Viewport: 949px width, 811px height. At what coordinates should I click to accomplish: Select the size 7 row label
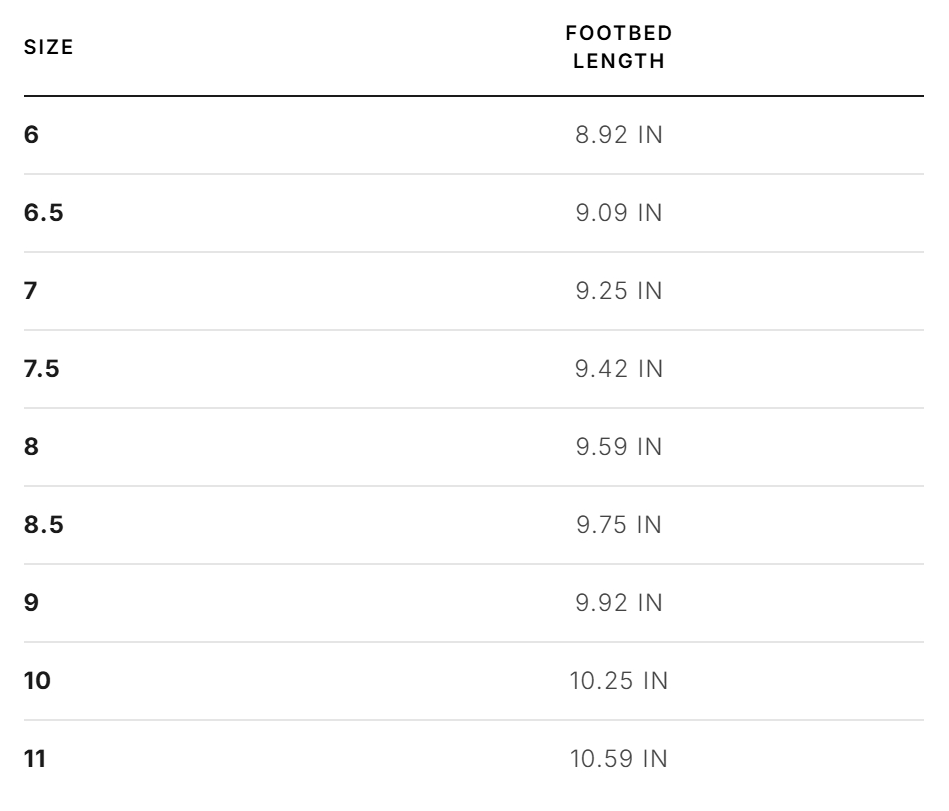click(31, 291)
